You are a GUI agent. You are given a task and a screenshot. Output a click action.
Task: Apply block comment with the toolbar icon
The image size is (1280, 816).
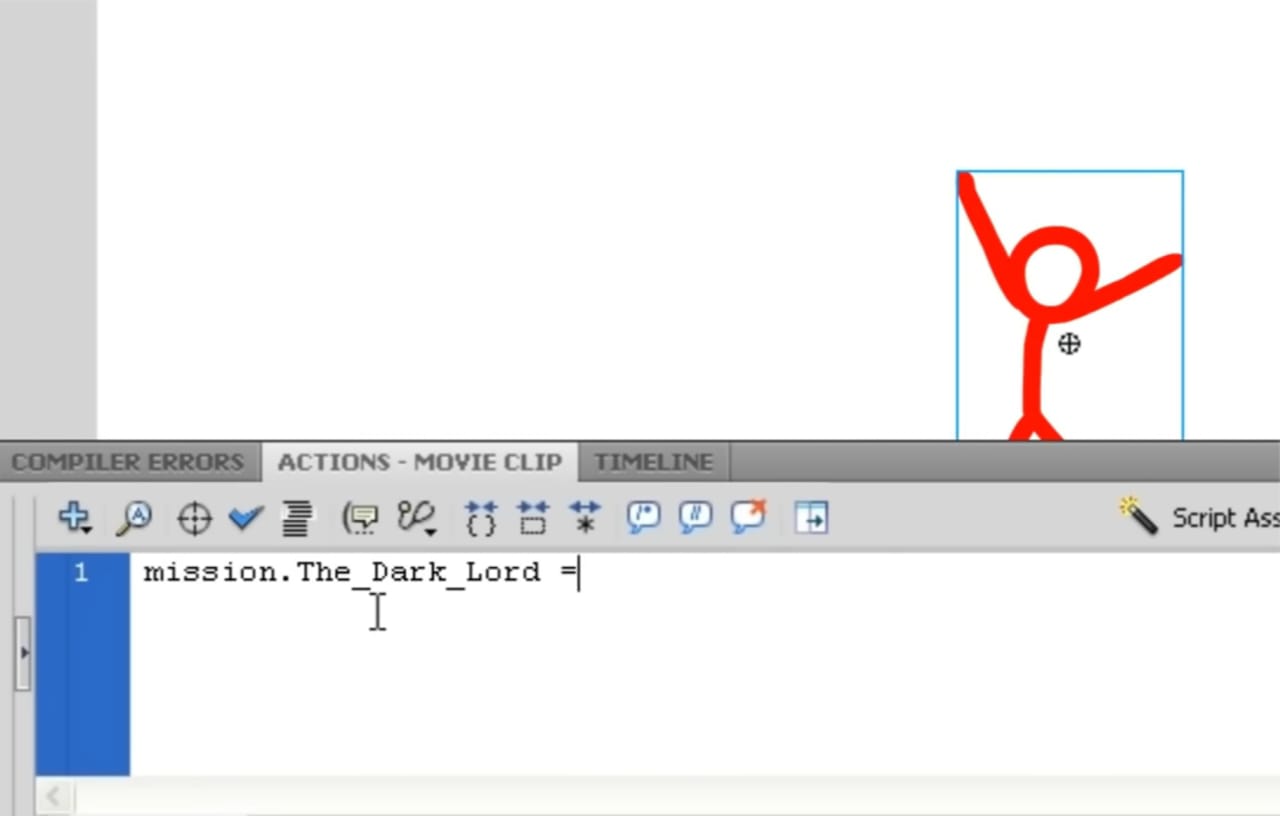coord(643,518)
